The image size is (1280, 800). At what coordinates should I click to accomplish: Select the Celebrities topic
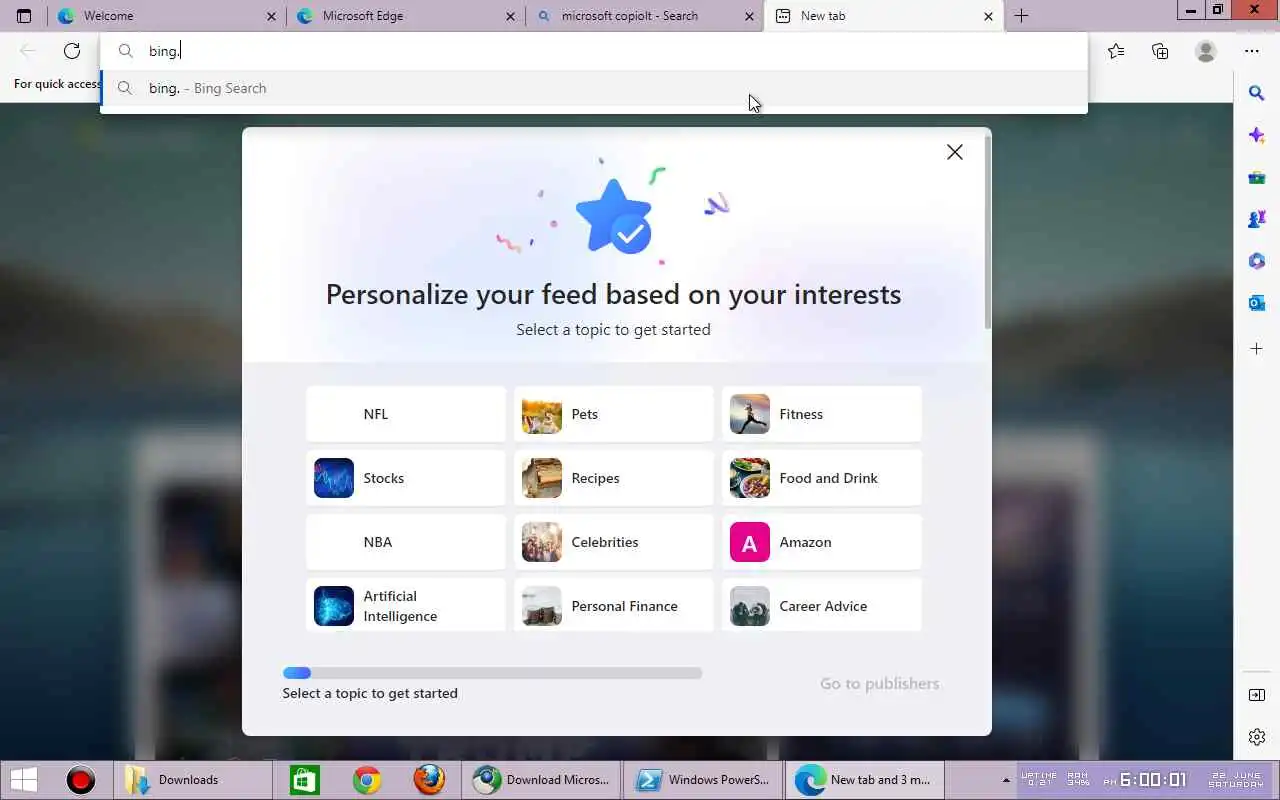(x=614, y=542)
